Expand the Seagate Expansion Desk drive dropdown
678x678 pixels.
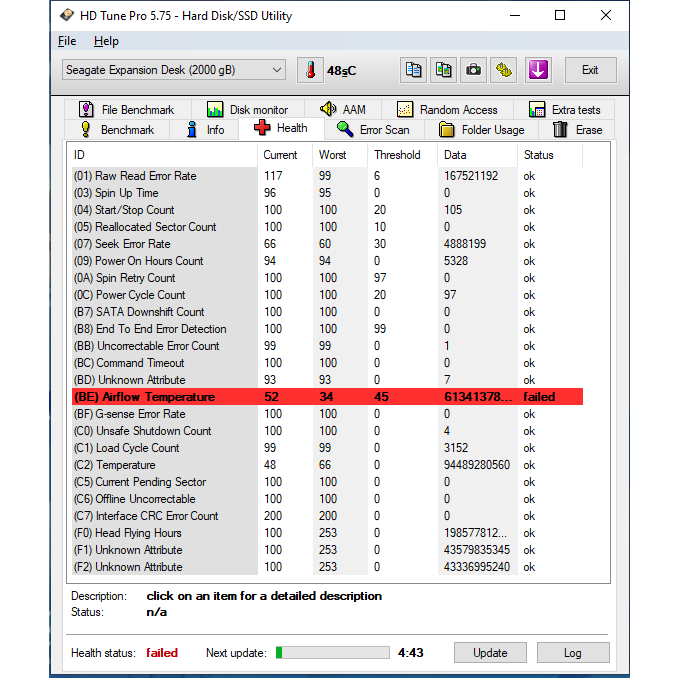(x=277, y=70)
